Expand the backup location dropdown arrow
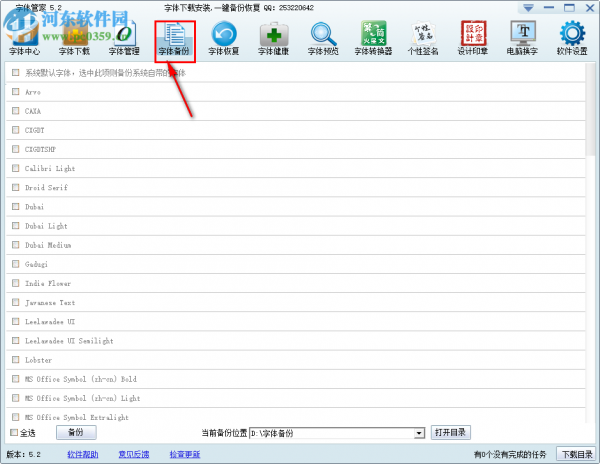The width and height of the screenshot is (600, 464). coord(419,433)
